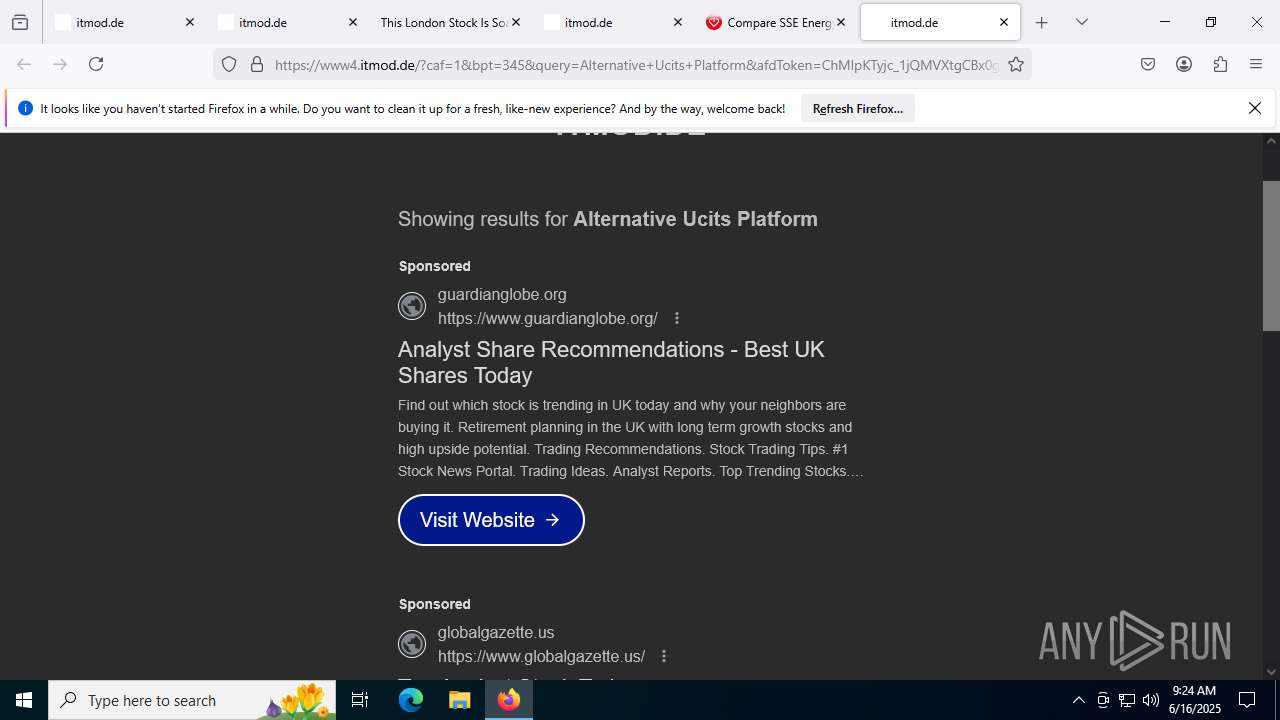Go forward one page
1280x720 pixels.
point(60,64)
